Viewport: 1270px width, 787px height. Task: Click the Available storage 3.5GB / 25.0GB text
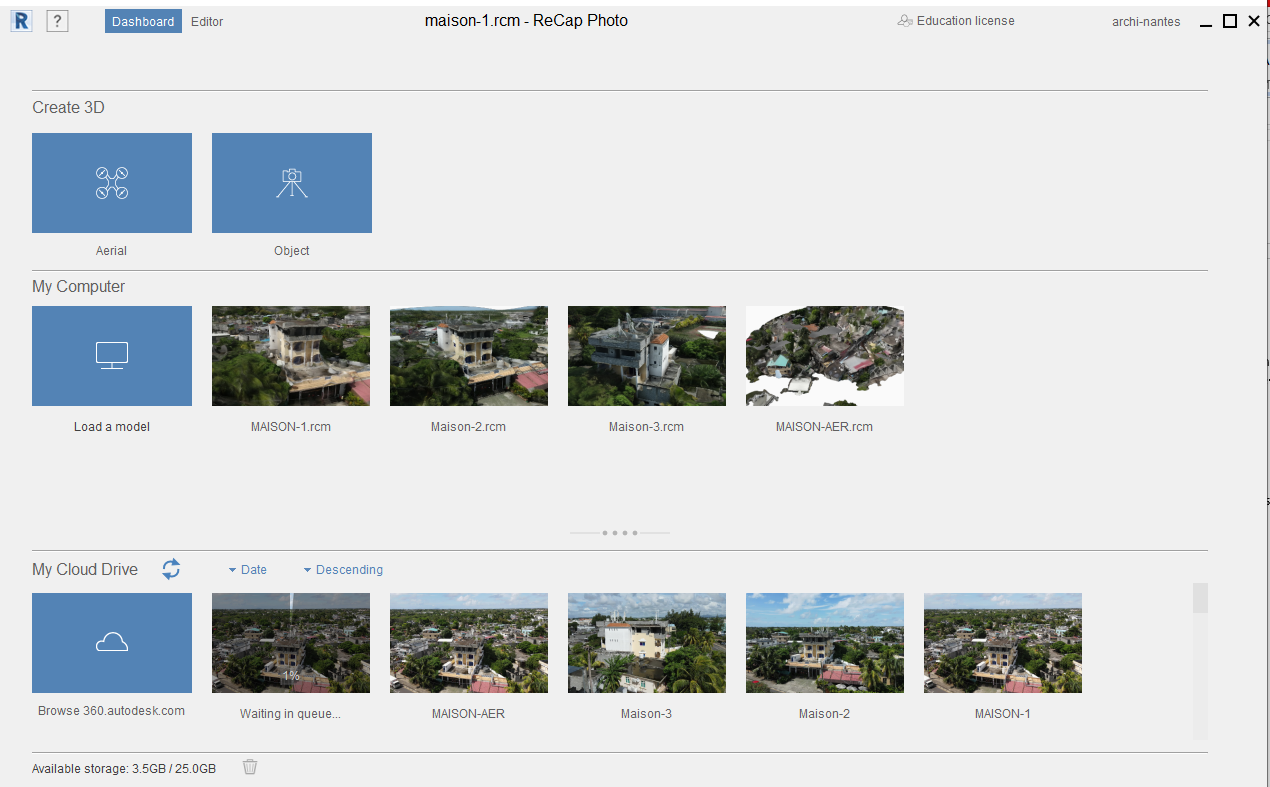(124, 769)
